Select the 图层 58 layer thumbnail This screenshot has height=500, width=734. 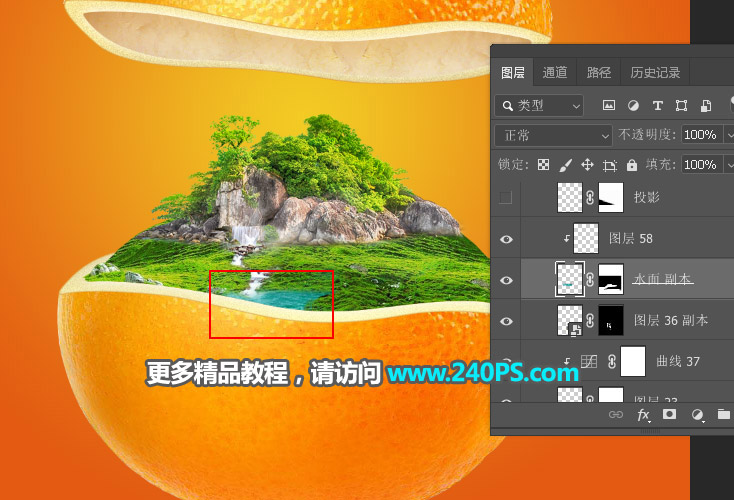(x=586, y=238)
